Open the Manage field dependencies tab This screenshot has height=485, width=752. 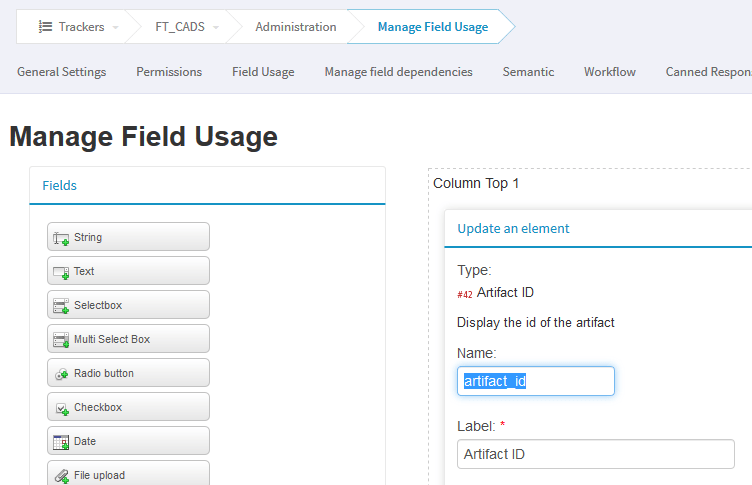(x=398, y=72)
